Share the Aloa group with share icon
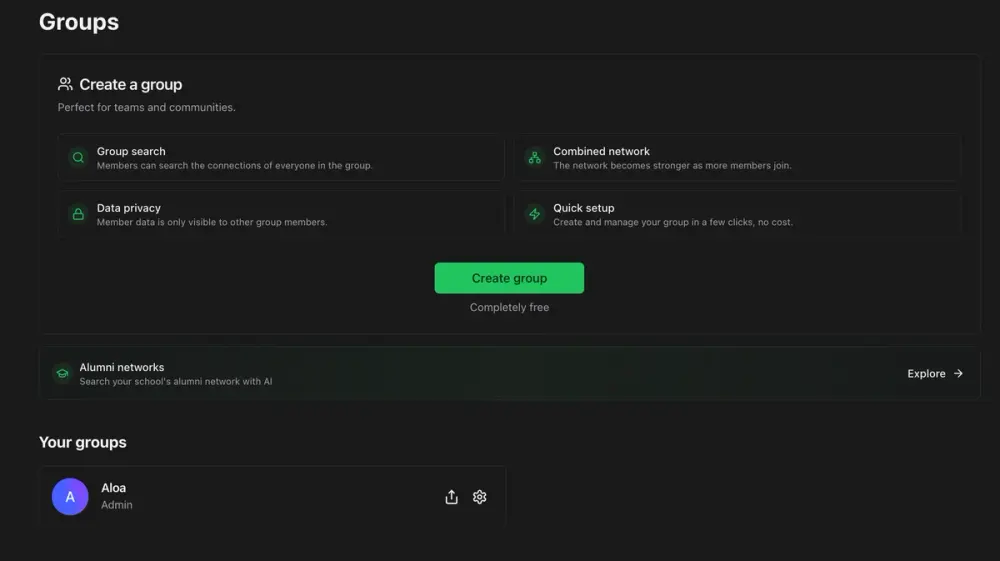 coord(452,497)
